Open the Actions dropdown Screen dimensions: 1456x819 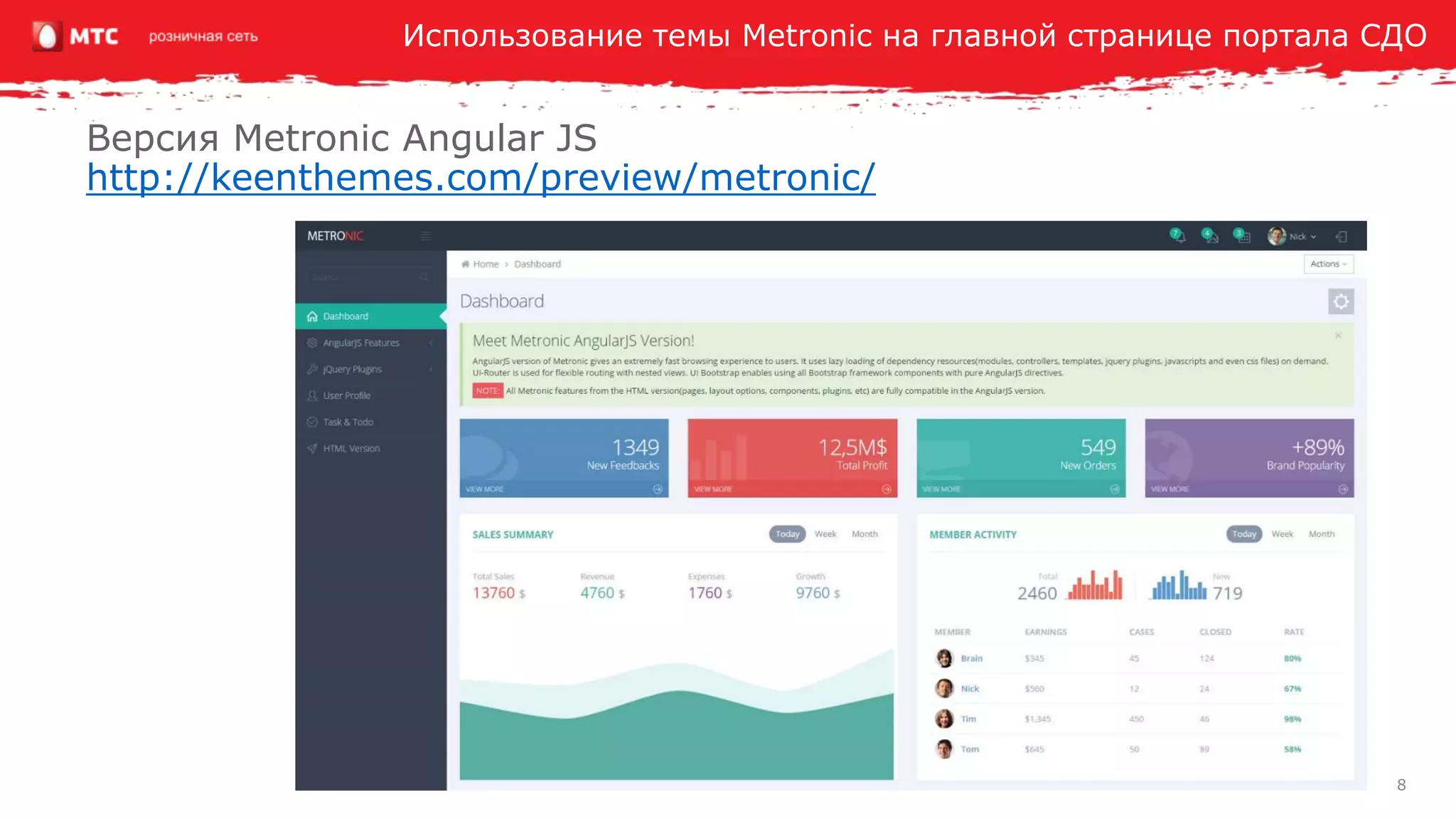(1329, 264)
